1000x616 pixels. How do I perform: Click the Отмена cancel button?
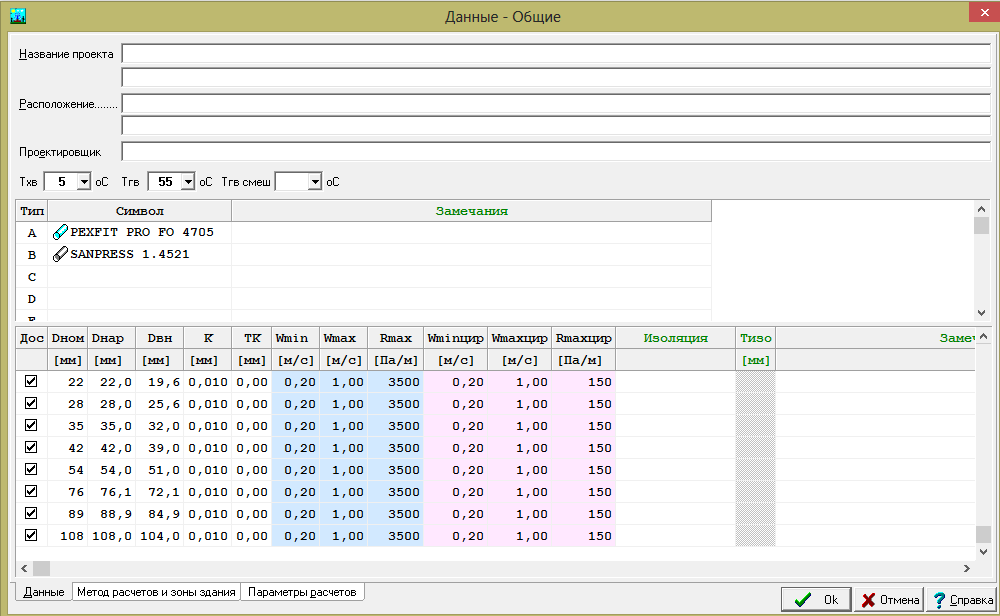[890, 599]
